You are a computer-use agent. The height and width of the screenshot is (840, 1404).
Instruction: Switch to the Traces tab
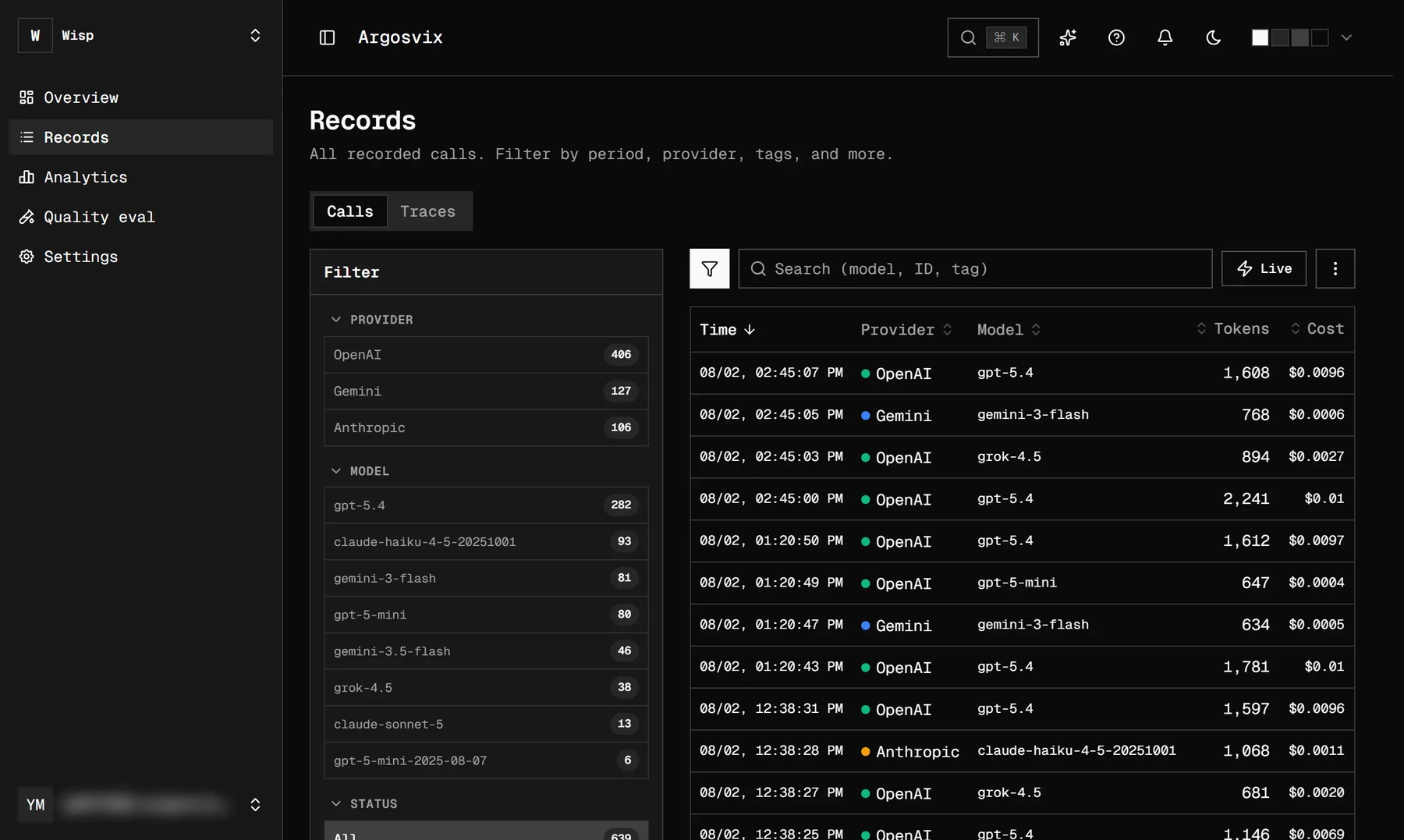tap(427, 211)
